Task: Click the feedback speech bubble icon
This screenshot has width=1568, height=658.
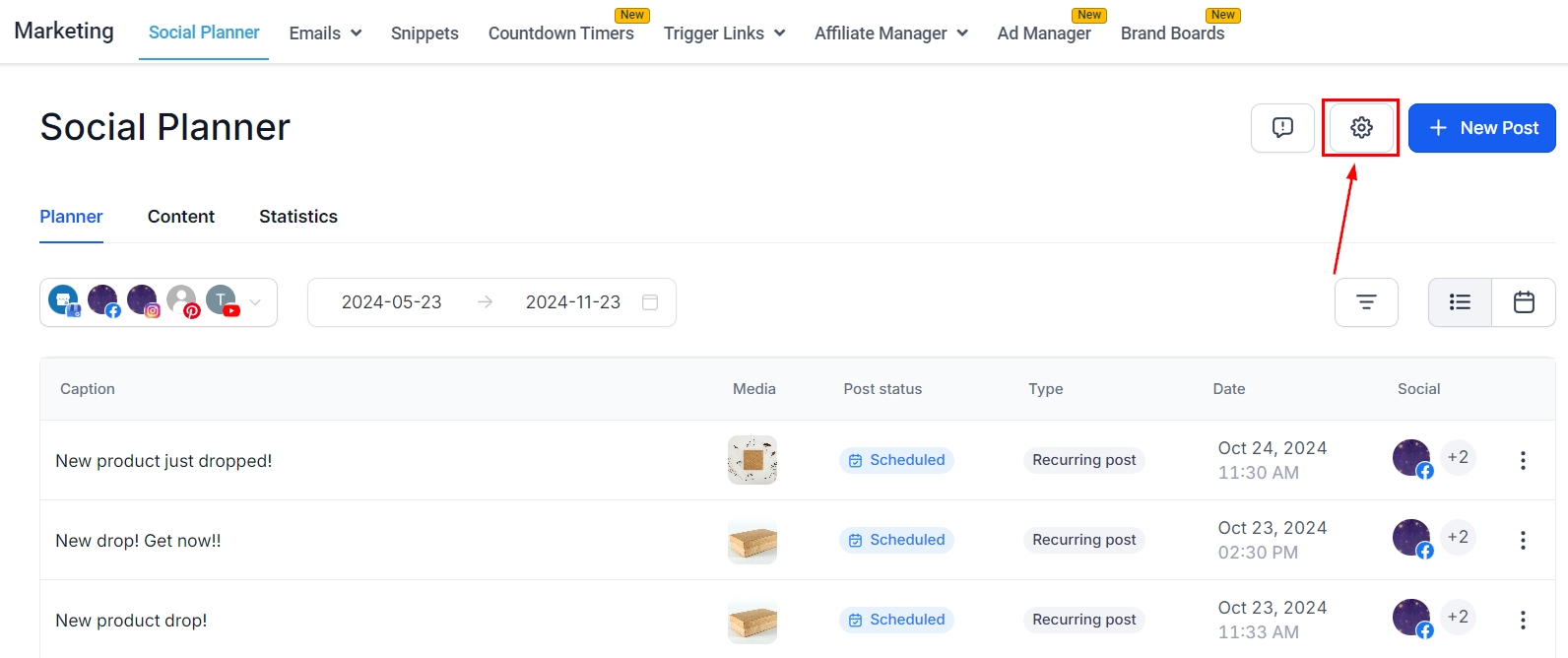Action: (1282, 128)
